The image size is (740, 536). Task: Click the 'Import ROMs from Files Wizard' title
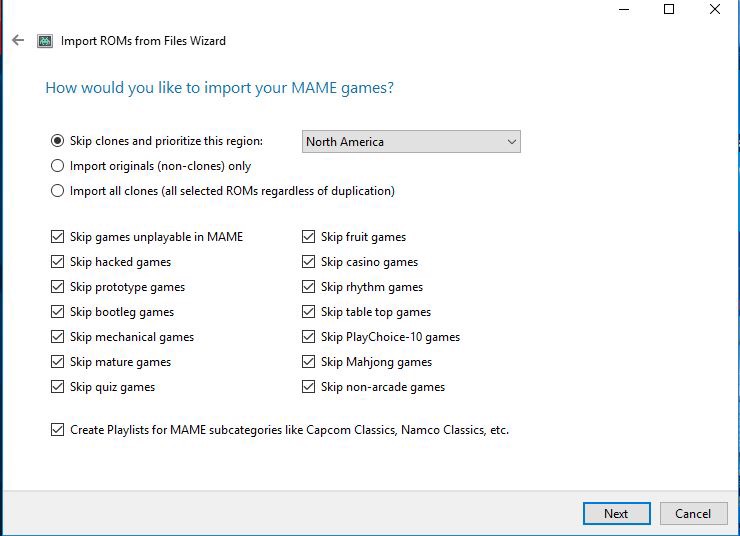click(143, 41)
